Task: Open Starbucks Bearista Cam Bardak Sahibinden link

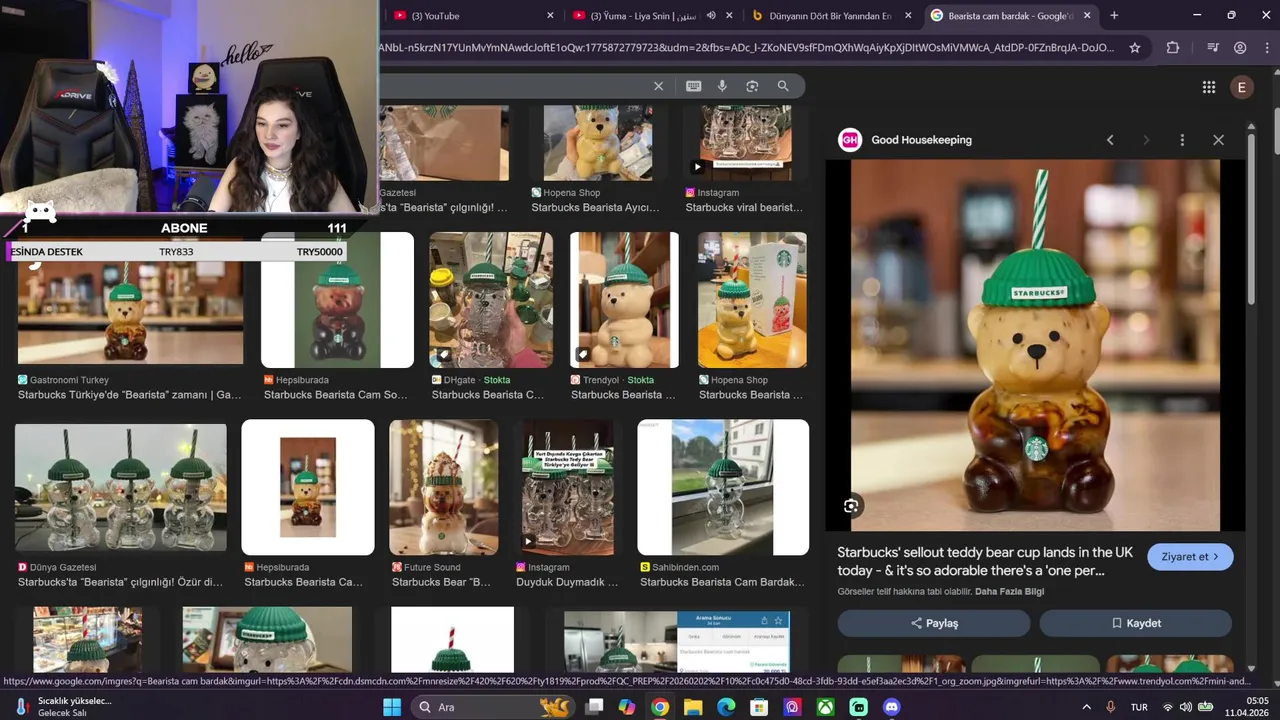Action: pyautogui.click(x=722, y=582)
